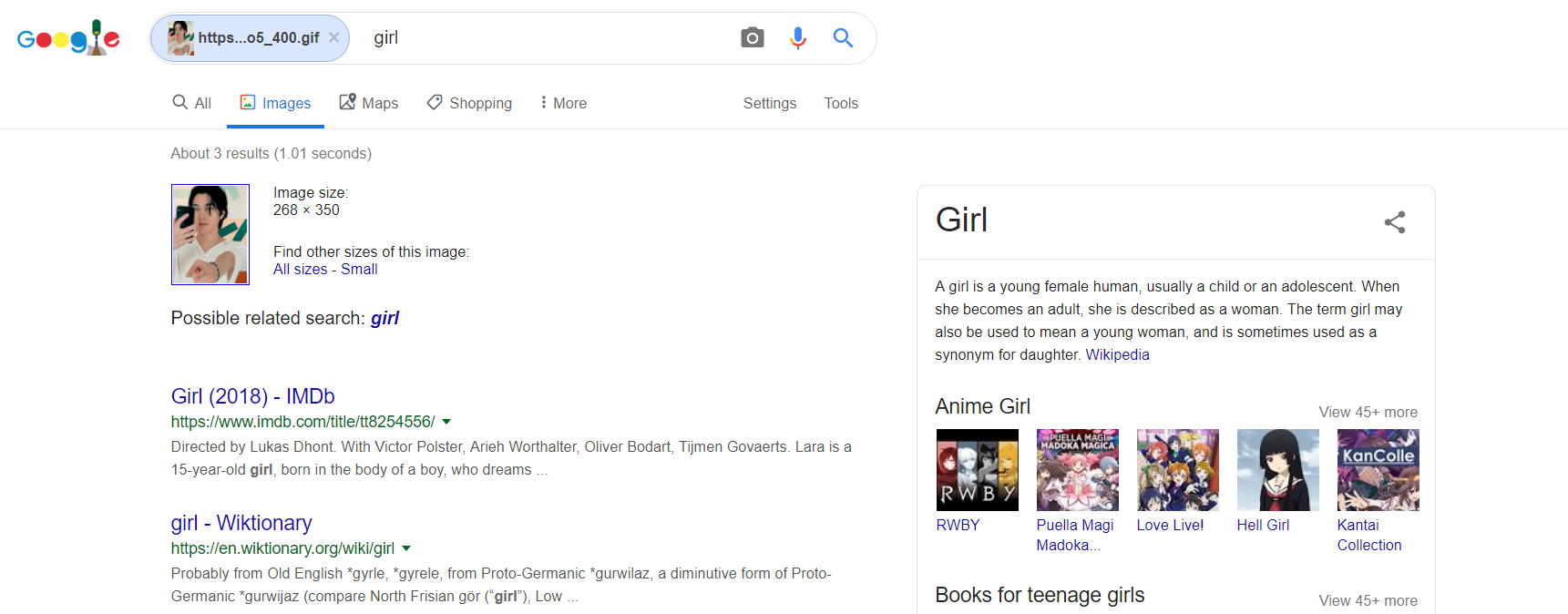Image resolution: width=1568 pixels, height=614 pixels.
Task: Start voice search with microphone icon
Action: point(798,37)
